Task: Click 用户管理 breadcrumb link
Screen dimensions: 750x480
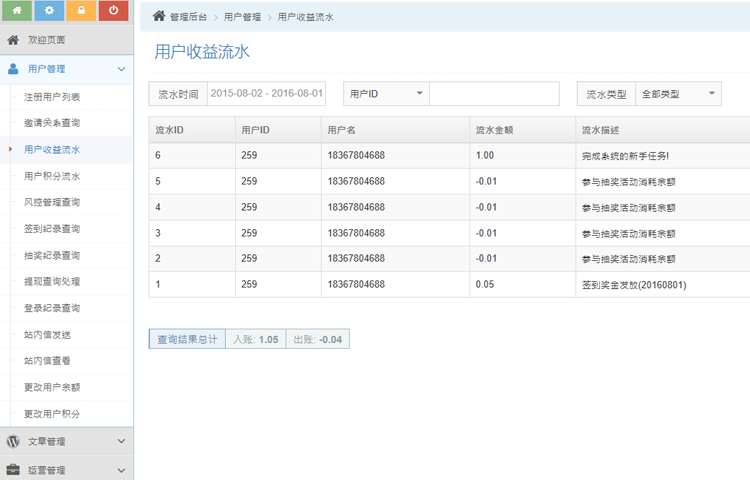Action: point(243,17)
